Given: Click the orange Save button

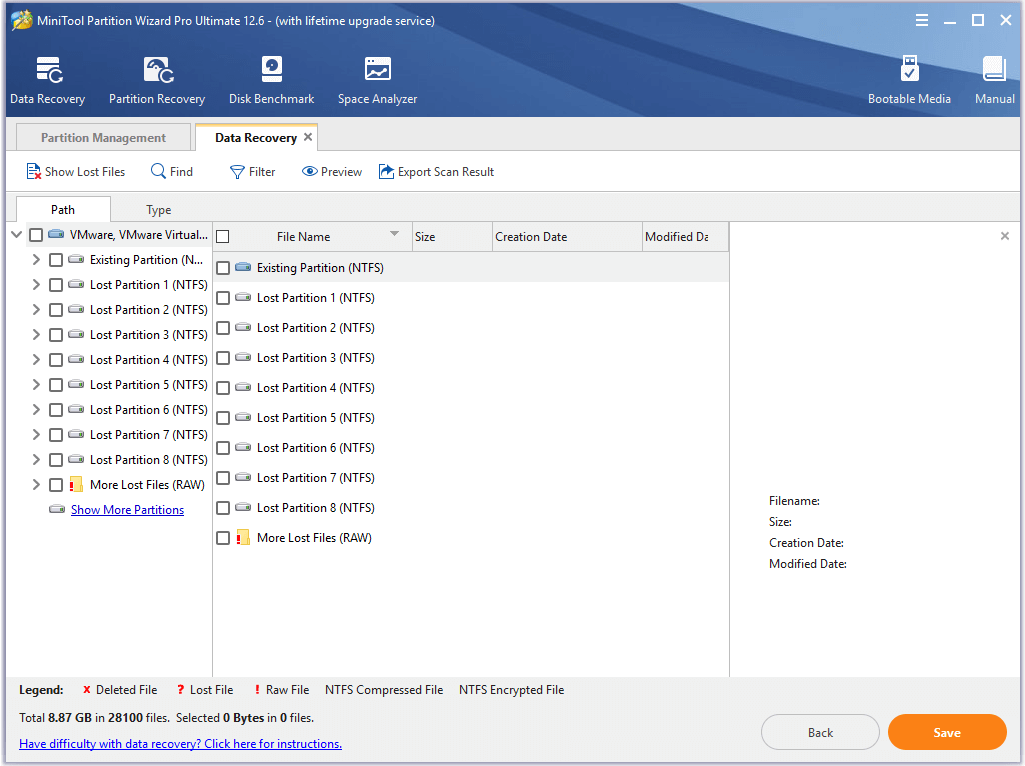Looking at the screenshot, I should coord(946,733).
